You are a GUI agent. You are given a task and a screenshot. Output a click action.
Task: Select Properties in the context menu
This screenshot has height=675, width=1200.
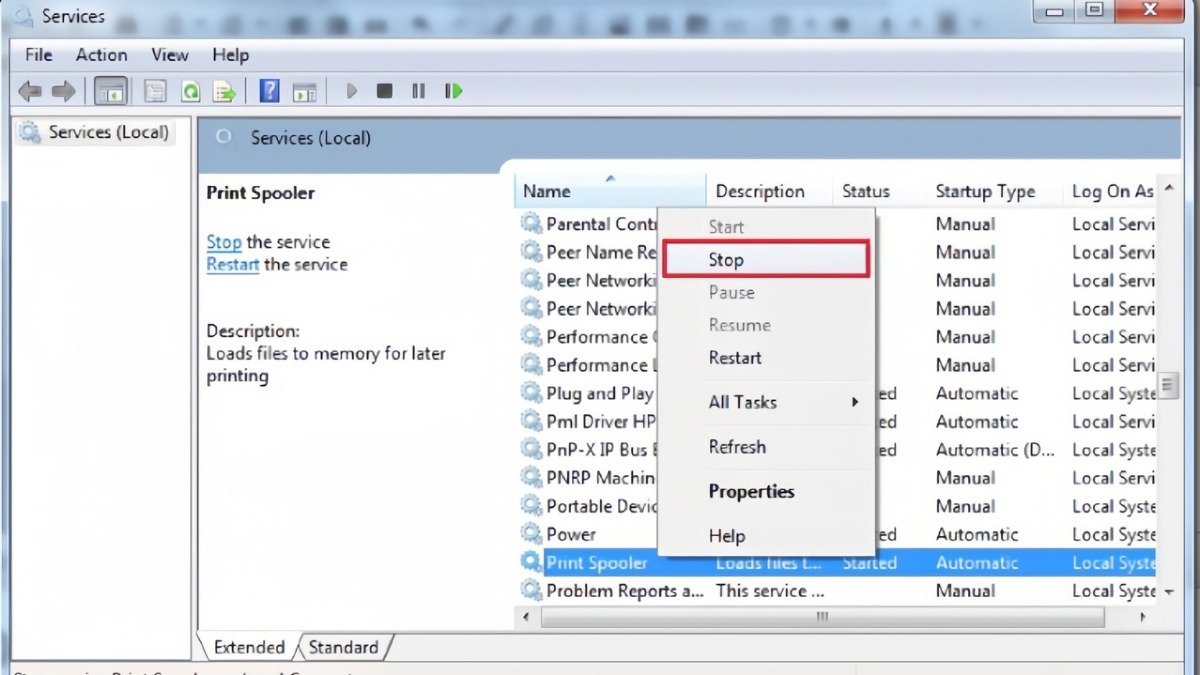(751, 492)
